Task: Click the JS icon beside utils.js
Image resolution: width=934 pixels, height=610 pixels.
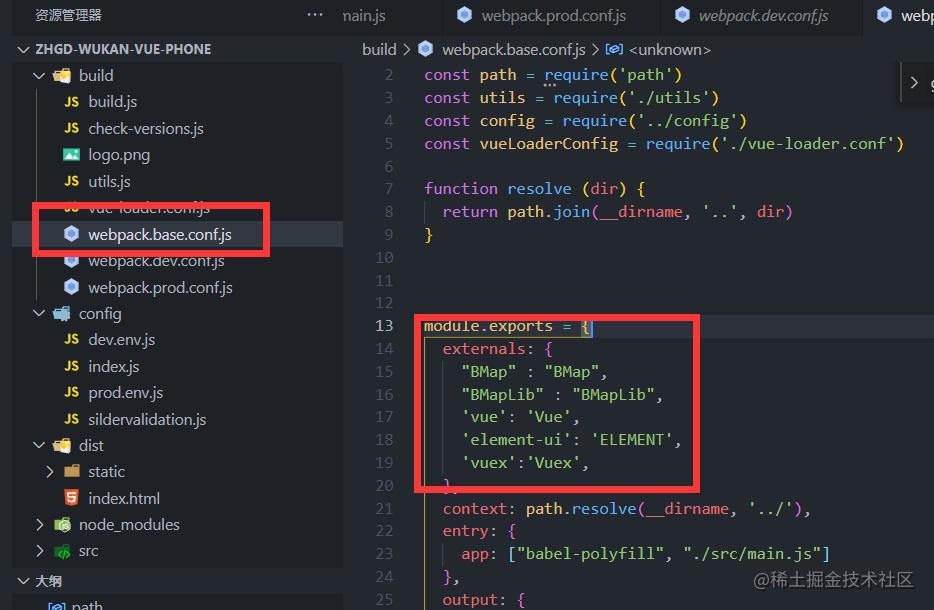Action: click(x=71, y=181)
